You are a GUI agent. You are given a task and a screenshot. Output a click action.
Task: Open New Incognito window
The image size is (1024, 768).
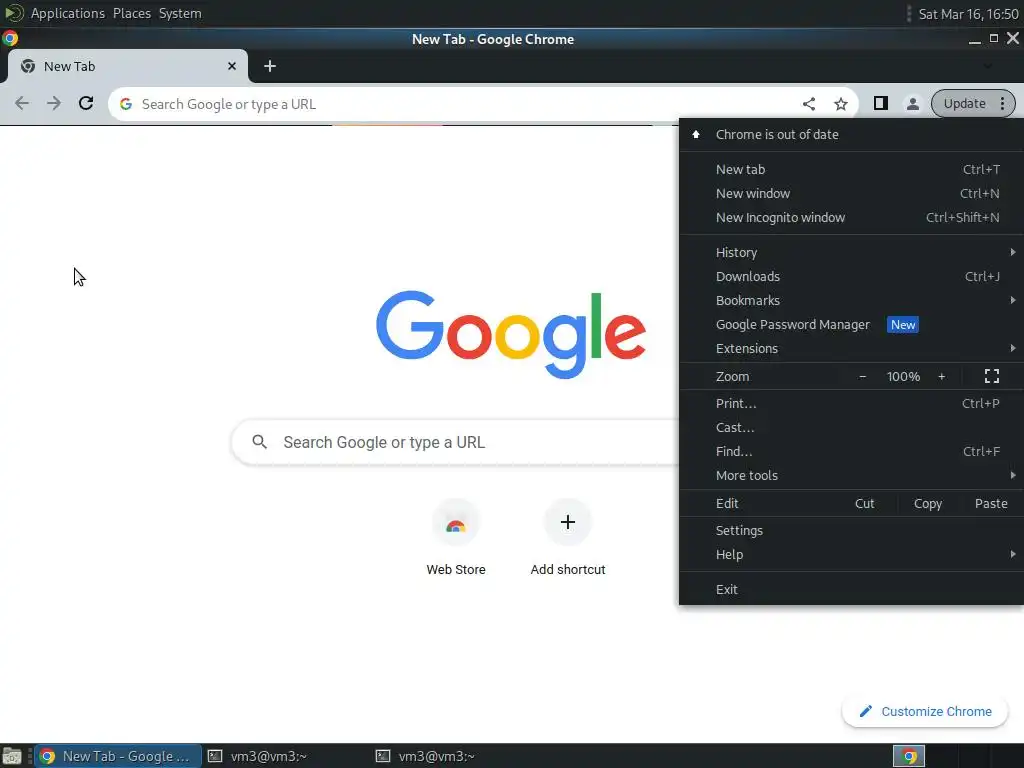tap(852, 217)
